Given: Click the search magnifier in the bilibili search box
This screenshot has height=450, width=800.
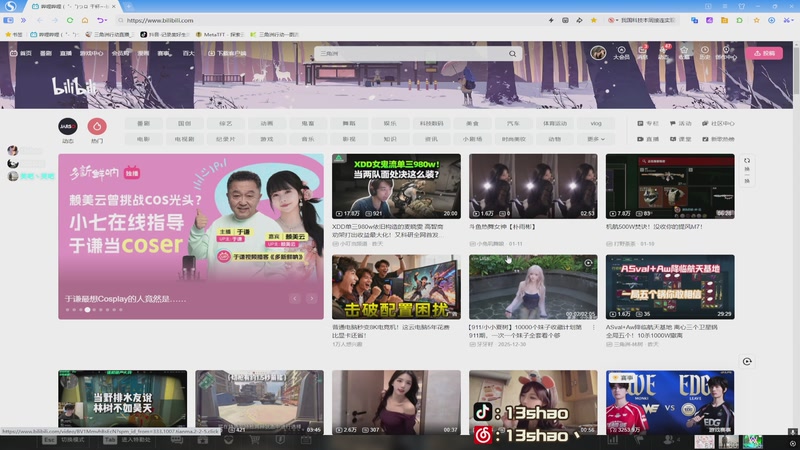Looking at the screenshot, I should point(512,54).
